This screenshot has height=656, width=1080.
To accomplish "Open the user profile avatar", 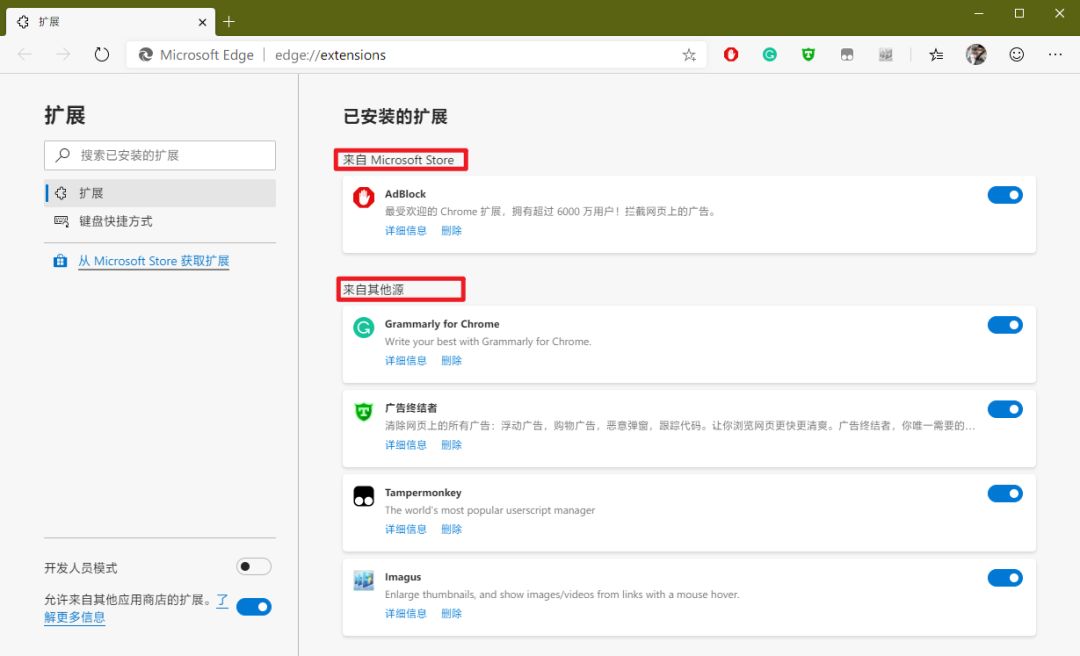I will click(975, 54).
